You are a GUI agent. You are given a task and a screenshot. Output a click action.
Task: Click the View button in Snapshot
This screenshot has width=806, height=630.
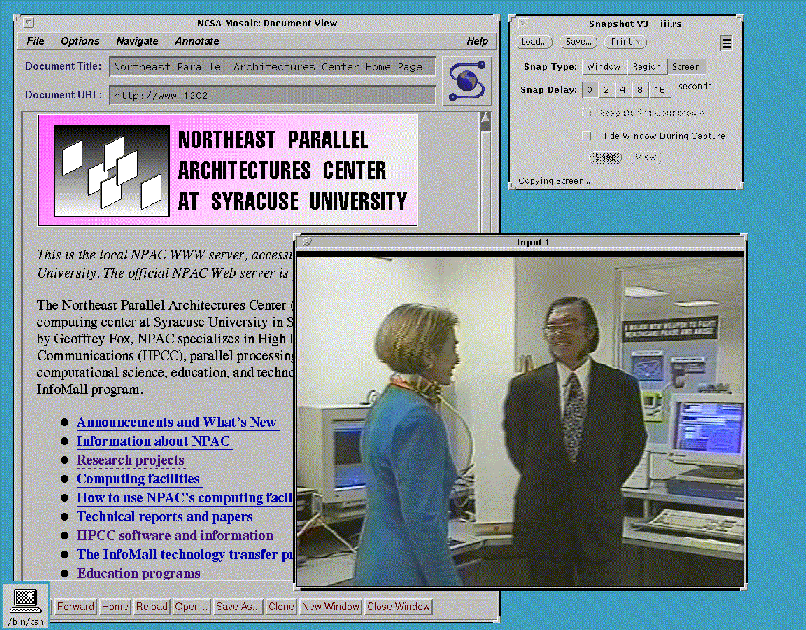tap(646, 157)
